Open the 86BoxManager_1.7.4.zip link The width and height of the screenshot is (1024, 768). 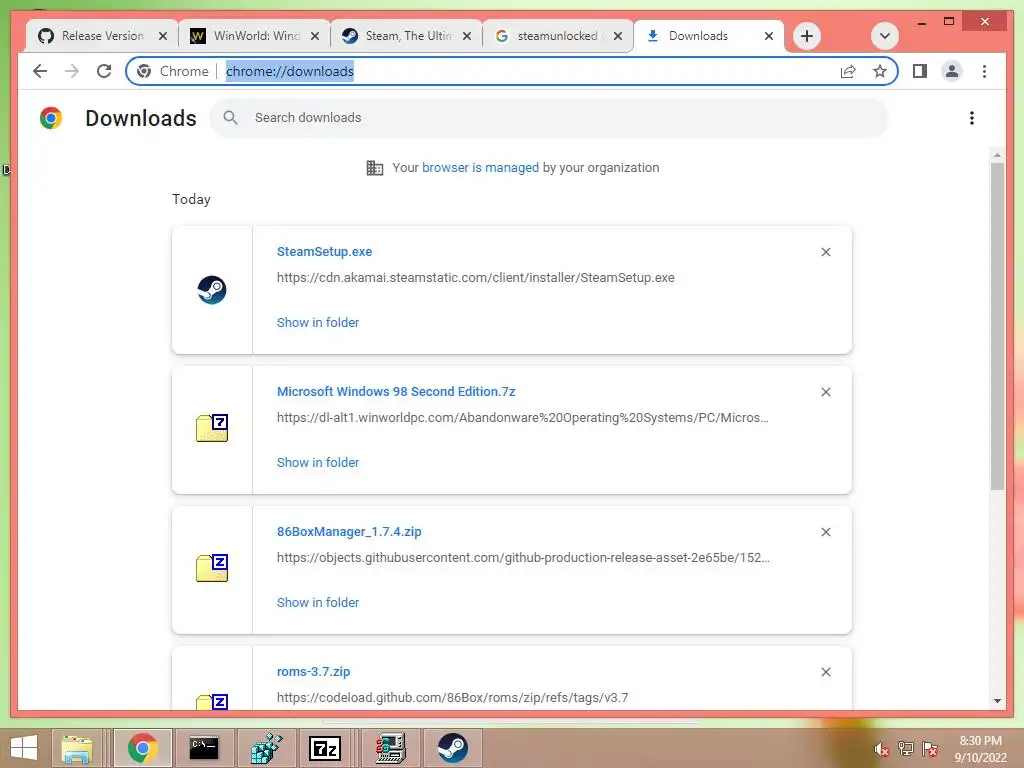pos(349,532)
